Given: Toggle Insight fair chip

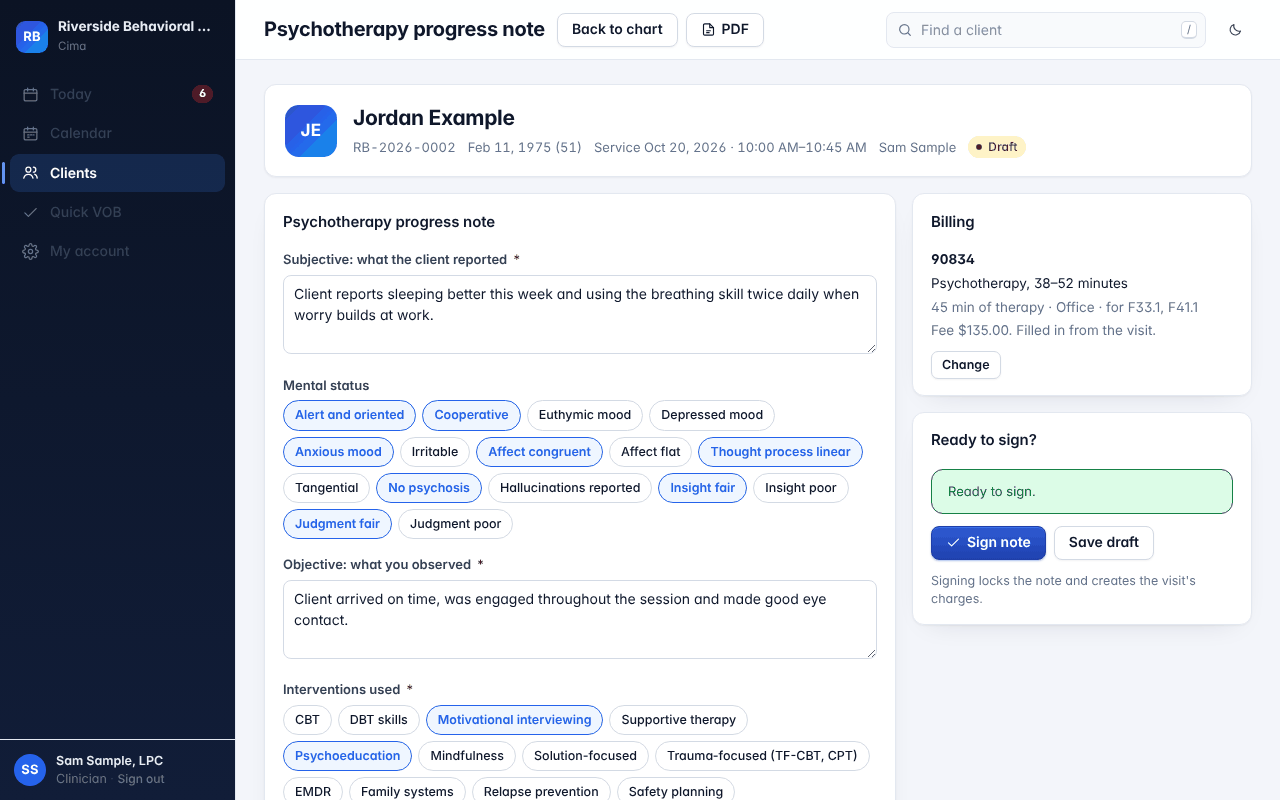Looking at the screenshot, I should pos(702,488).
